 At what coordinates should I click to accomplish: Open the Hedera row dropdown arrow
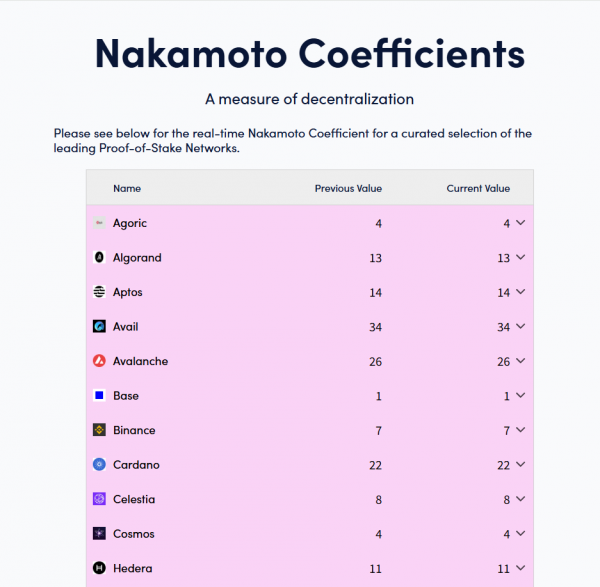pyautogui.click(x=521, y=568)
